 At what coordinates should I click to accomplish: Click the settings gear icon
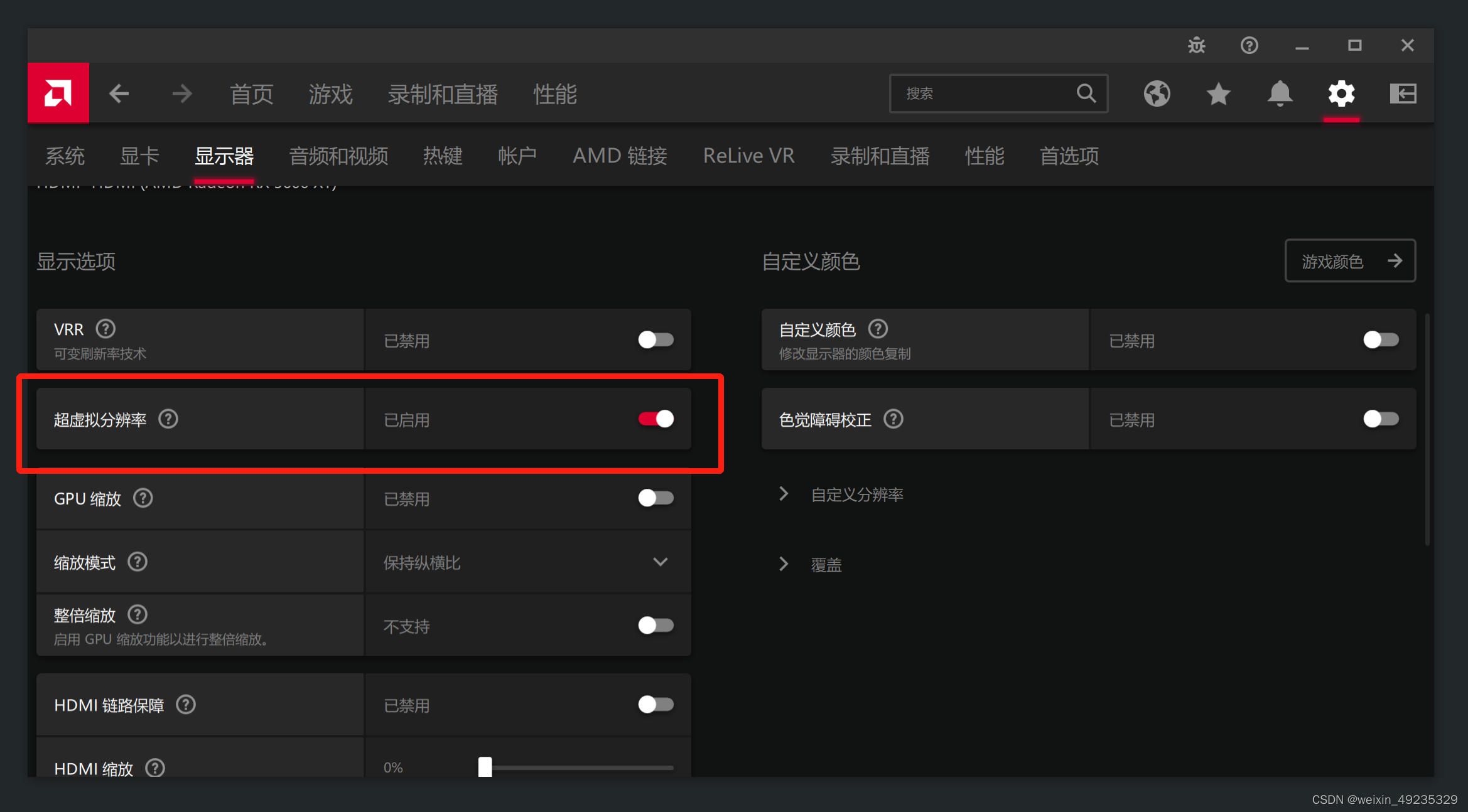(x=1341, y=94)
